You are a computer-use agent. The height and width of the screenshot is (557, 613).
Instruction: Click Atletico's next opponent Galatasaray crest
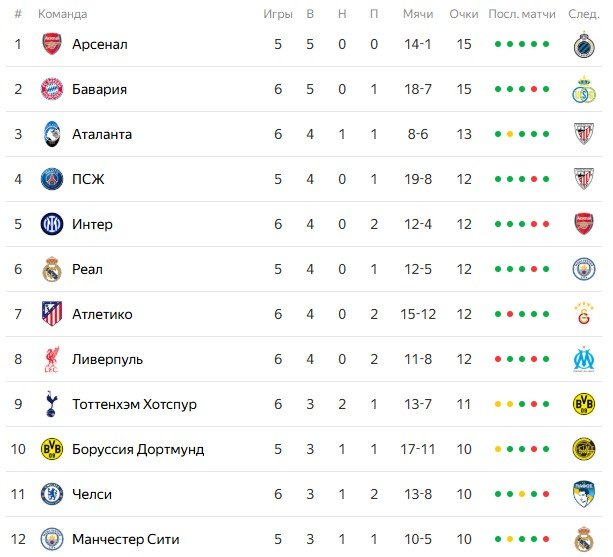[583, 314]
